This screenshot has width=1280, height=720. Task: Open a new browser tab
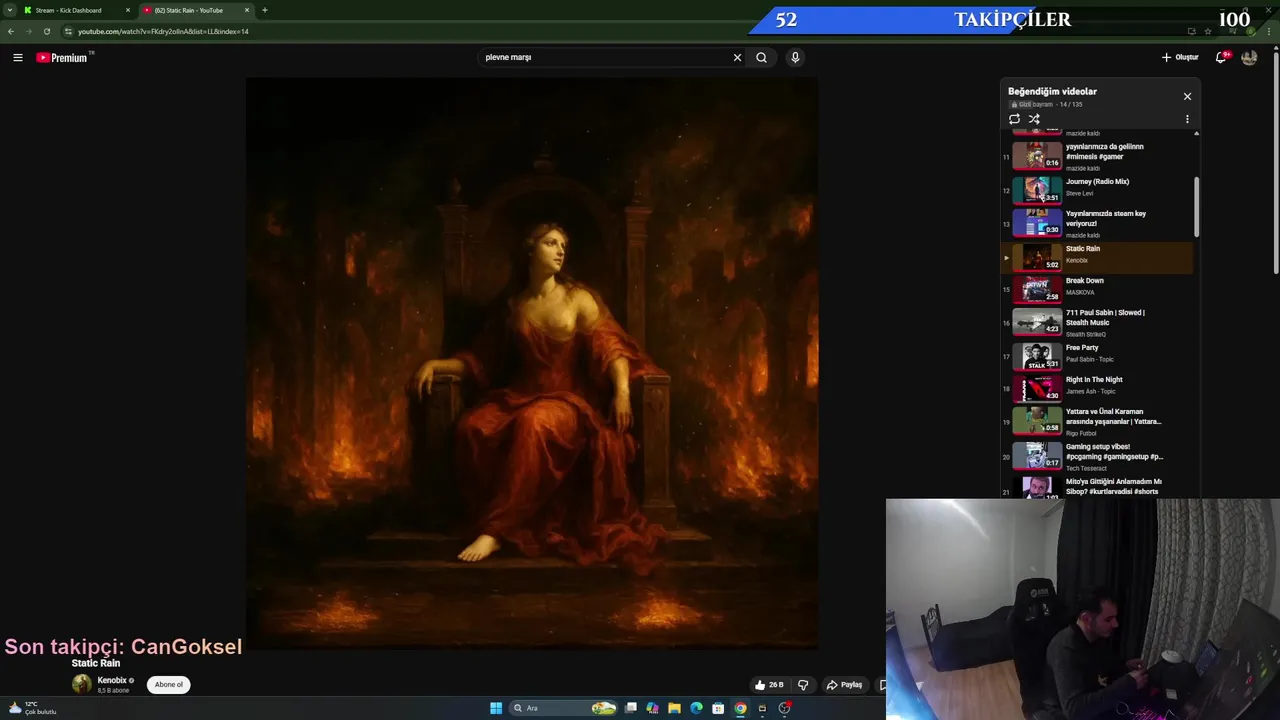(x=265, y=10)
